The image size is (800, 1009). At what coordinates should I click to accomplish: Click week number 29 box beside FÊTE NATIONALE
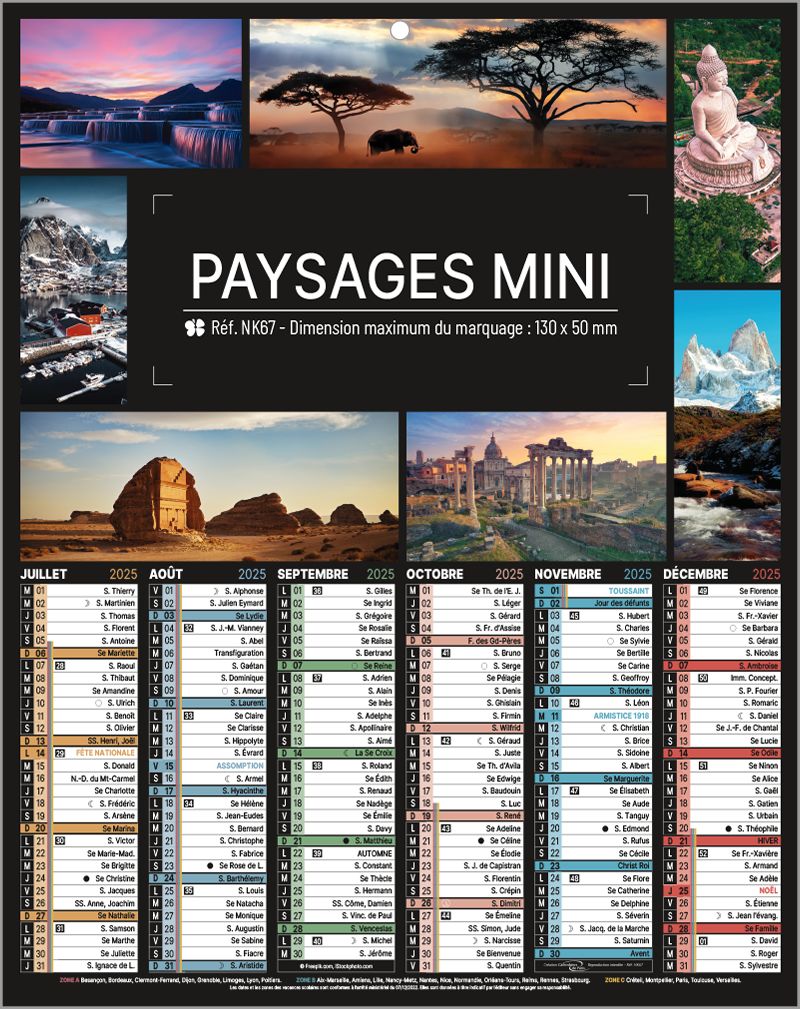coord(60,754)
